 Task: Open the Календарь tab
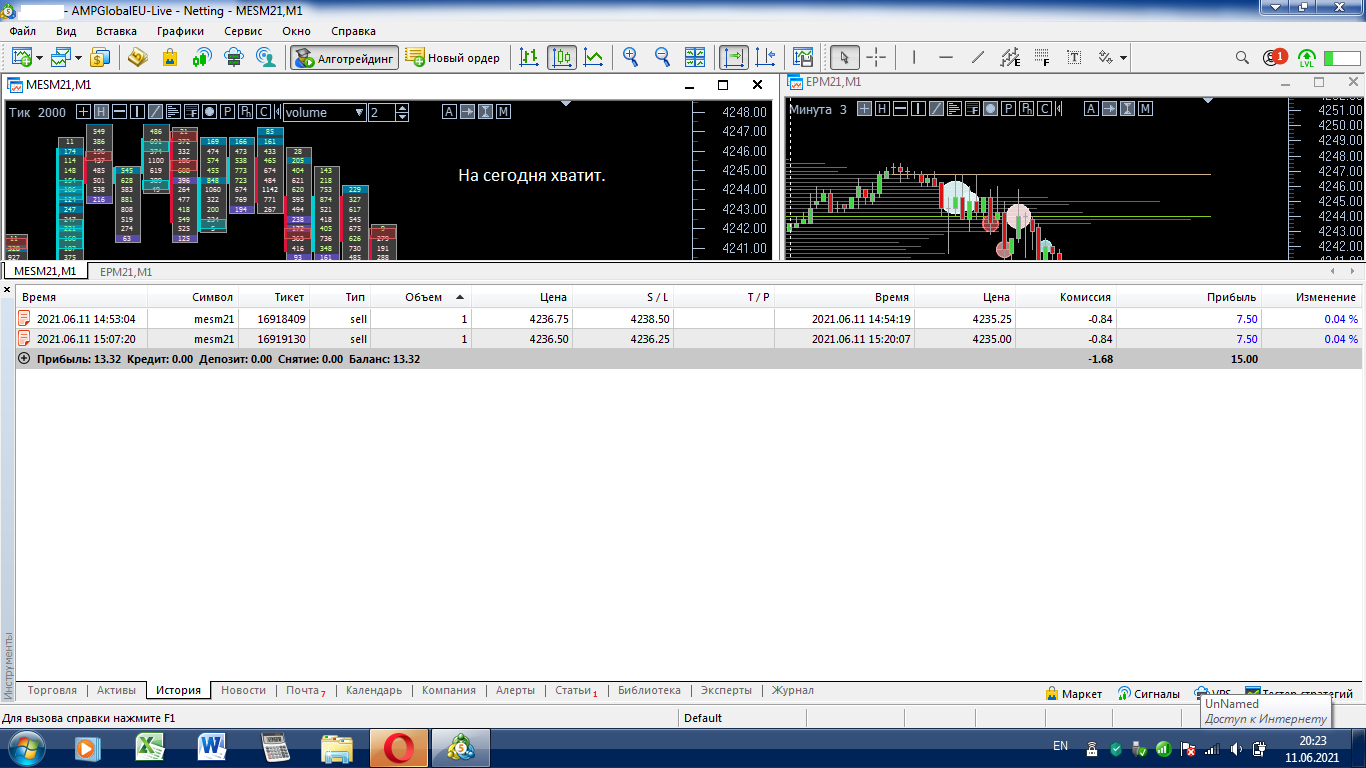374,690
